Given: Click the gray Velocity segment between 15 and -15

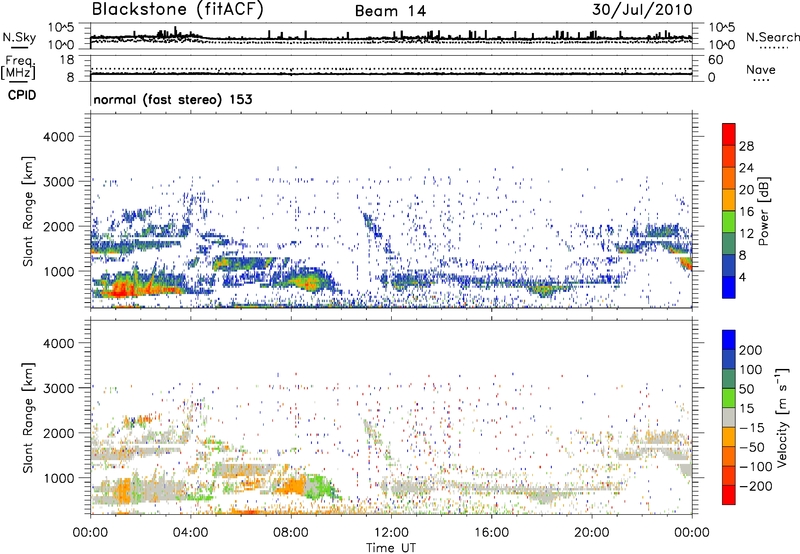Looking at the screenshot, I should (x=729, y=417).
